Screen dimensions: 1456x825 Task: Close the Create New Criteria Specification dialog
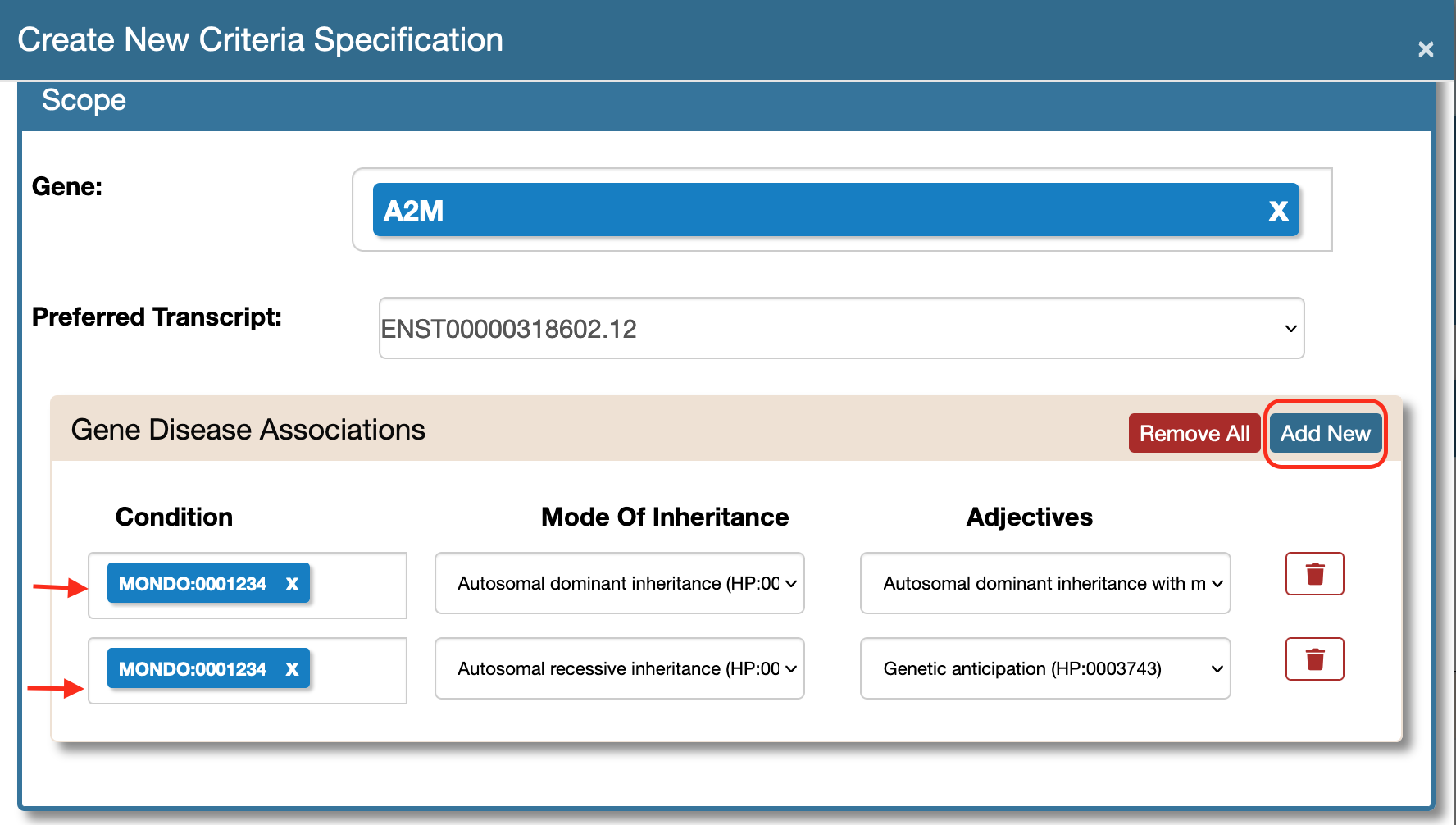pos(1426,49)
